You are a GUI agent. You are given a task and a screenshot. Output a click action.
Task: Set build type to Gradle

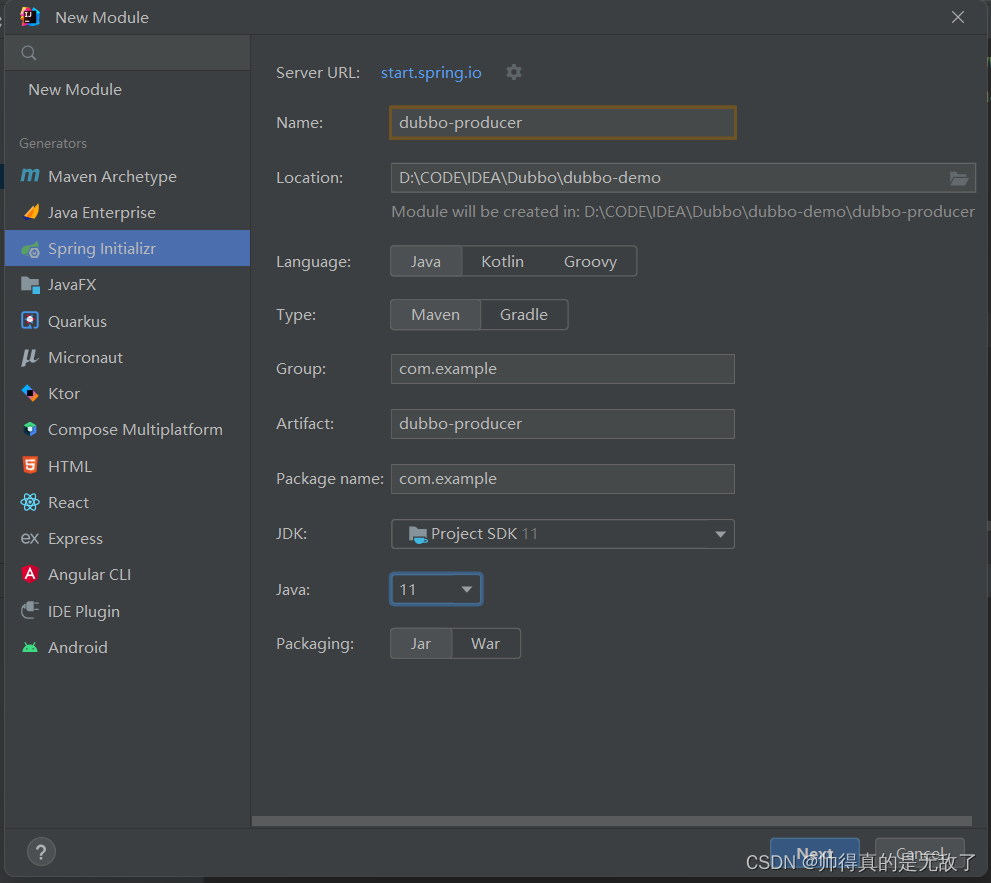pyautogui.click(x=524, y=315)
